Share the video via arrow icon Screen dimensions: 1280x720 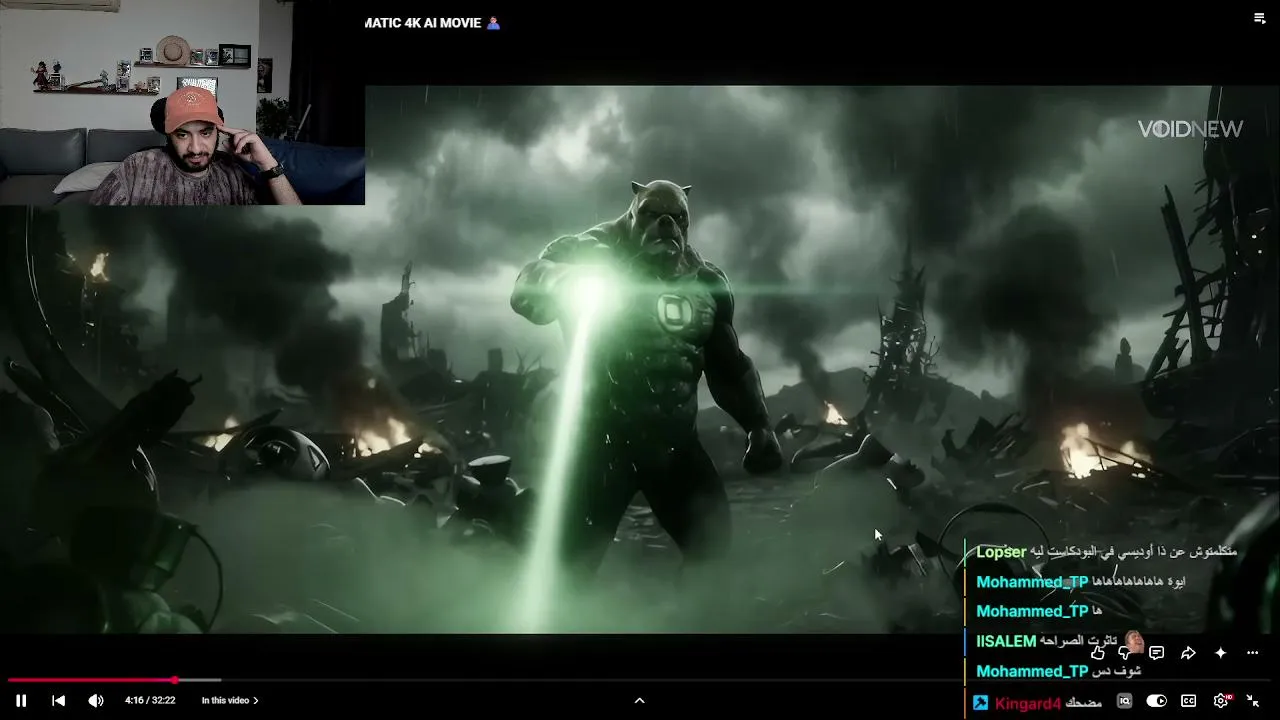pyautogui.click(x=1188, y=653)
